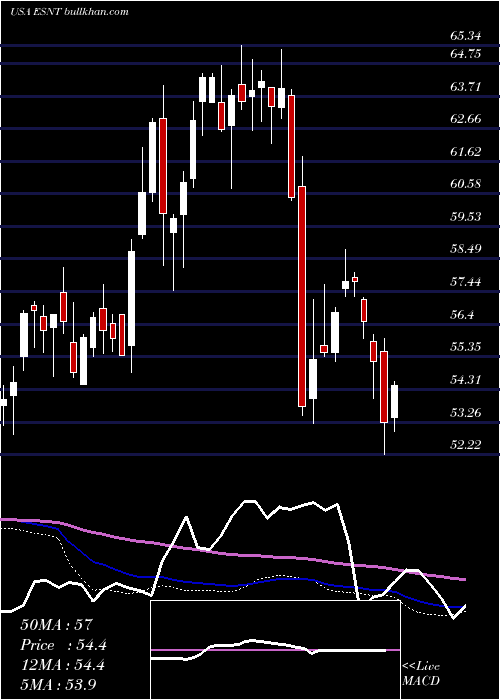This screenshot has width=500, height=700.
Task: Click the 59.53 price label
Action: click(x=466, y=217)
